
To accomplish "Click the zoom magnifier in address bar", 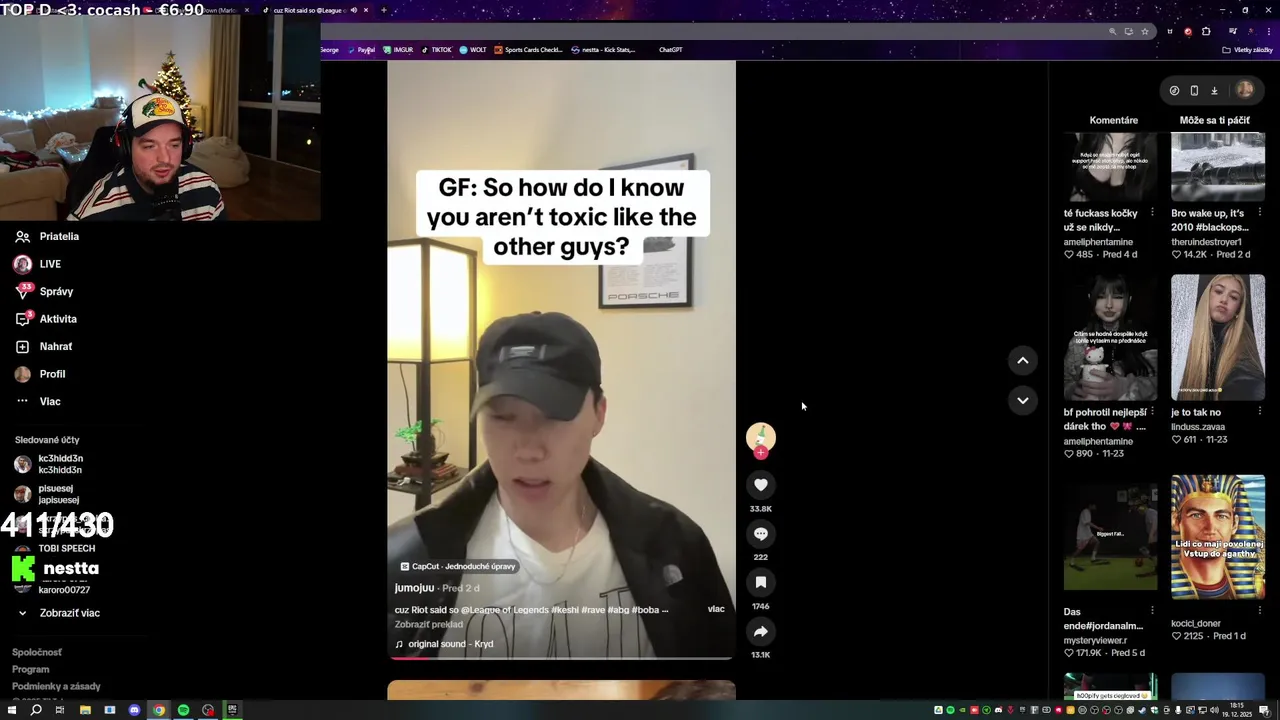I will pyautogui.click(x=1112, y=31).
